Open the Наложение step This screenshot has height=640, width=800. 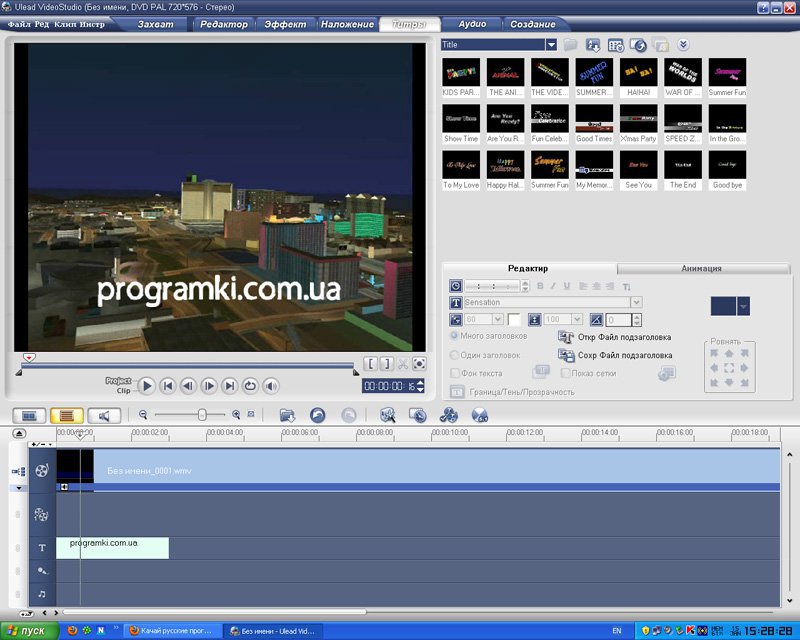(347, 24)
